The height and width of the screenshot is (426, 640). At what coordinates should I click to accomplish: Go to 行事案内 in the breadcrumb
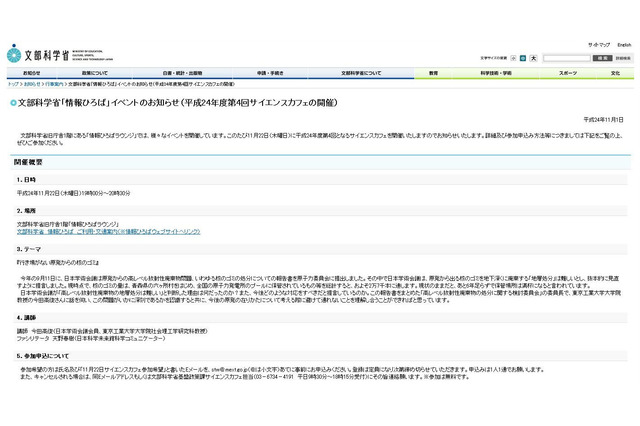[54, 84]
